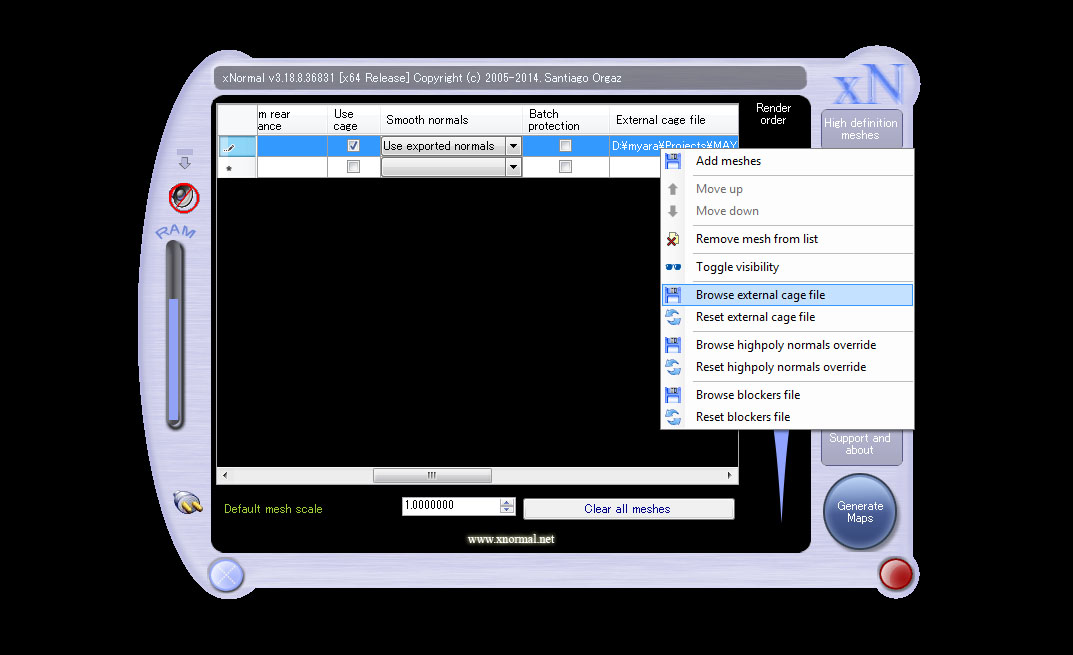This screenshot has height=655, width=1073.
Task: Click the RAM usage vertical slider
Action: [174, 335]
